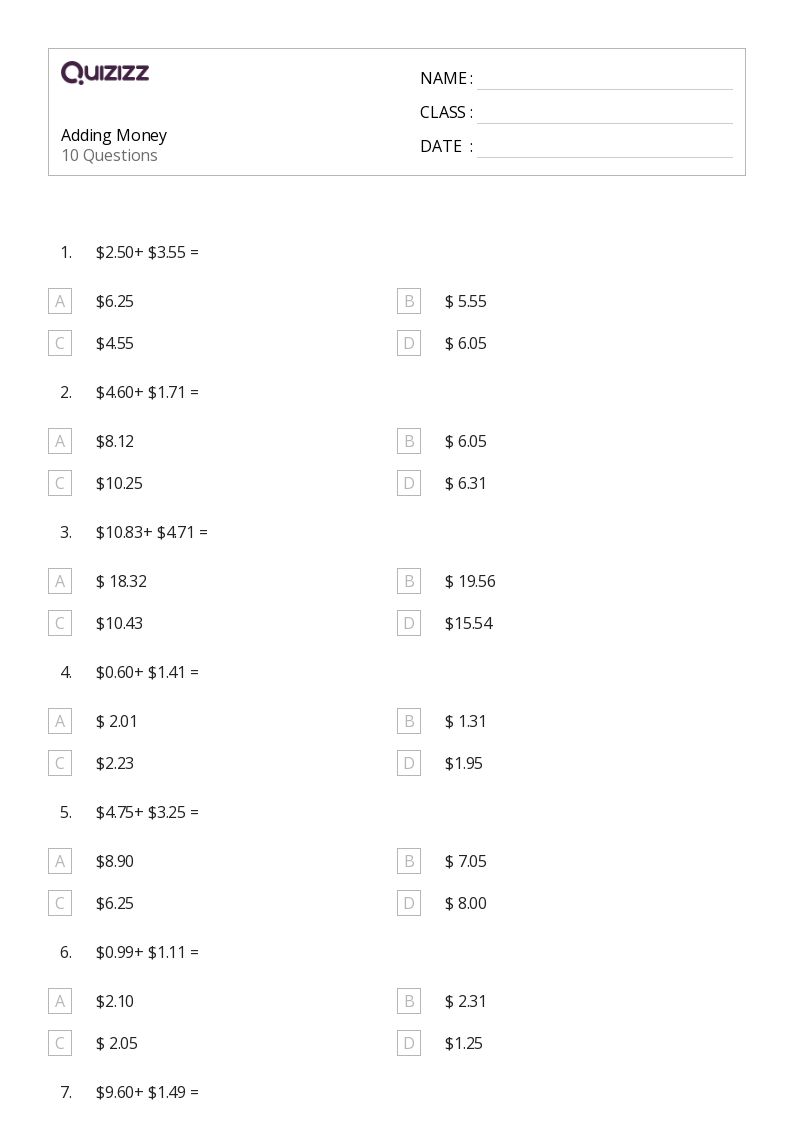
Task: Click question 3 text $10.83+ $4.71
Action: (x=151, y=532)
